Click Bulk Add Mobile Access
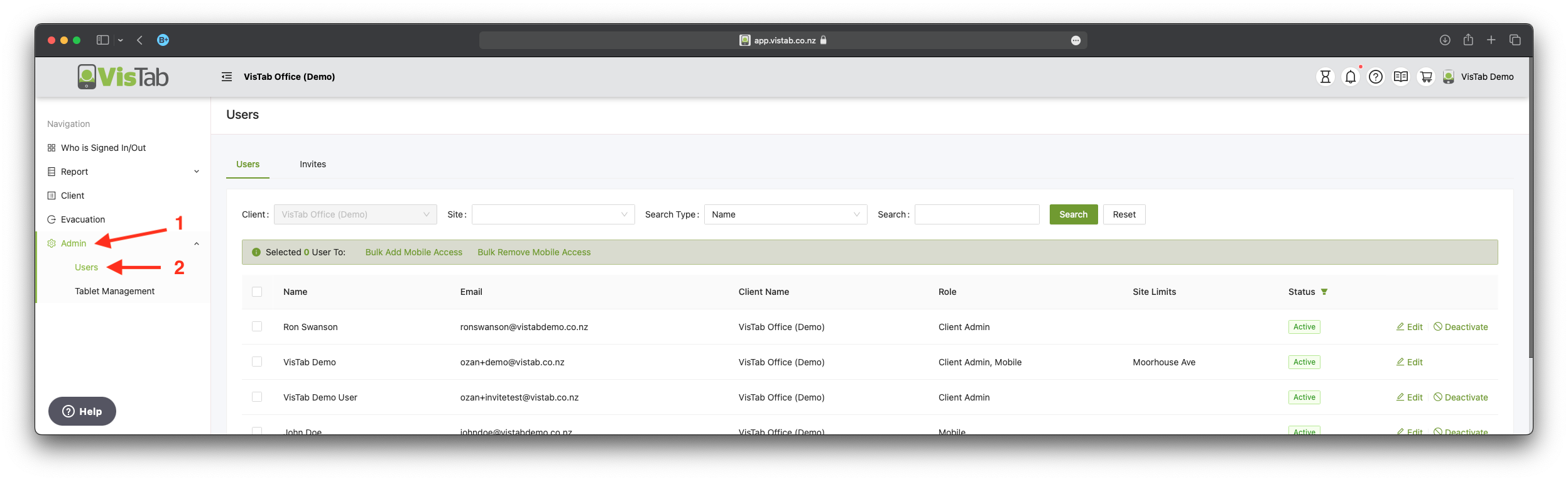The width and height of the screenshot is (1568, 481). [x=414, y=252]
